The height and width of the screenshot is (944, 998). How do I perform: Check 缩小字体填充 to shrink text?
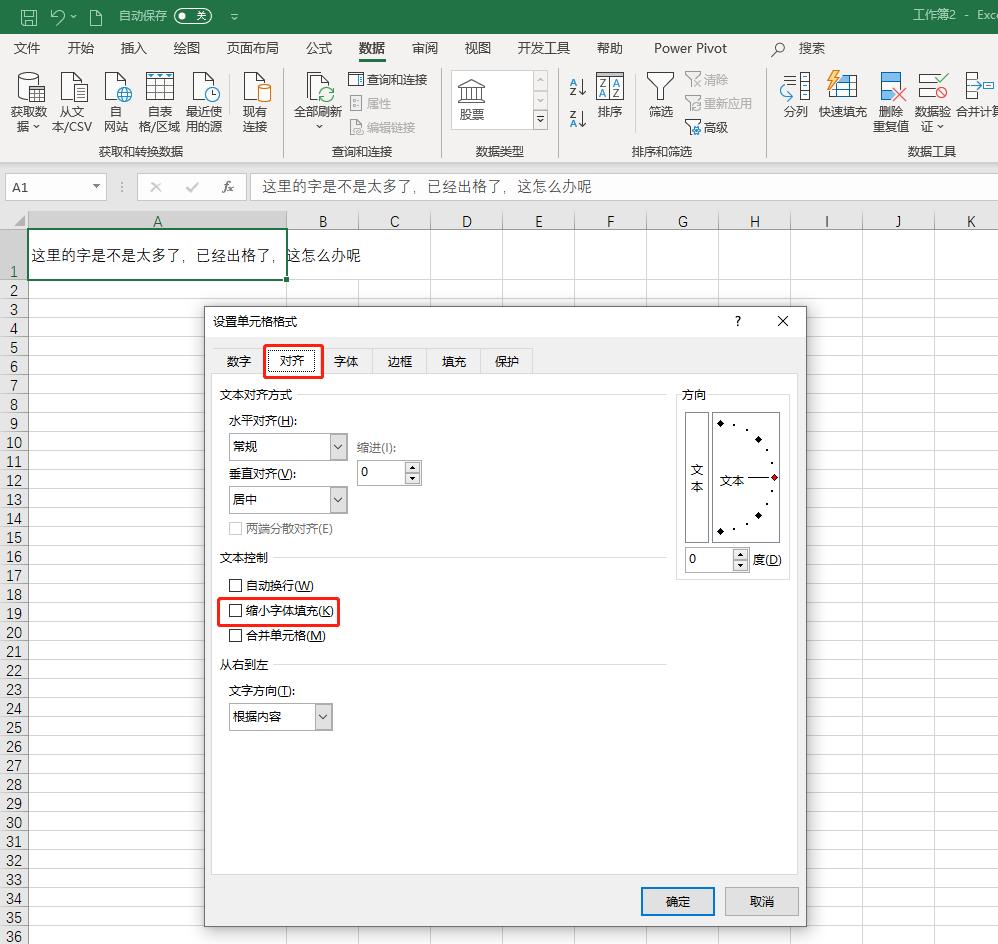coord(236,611)
